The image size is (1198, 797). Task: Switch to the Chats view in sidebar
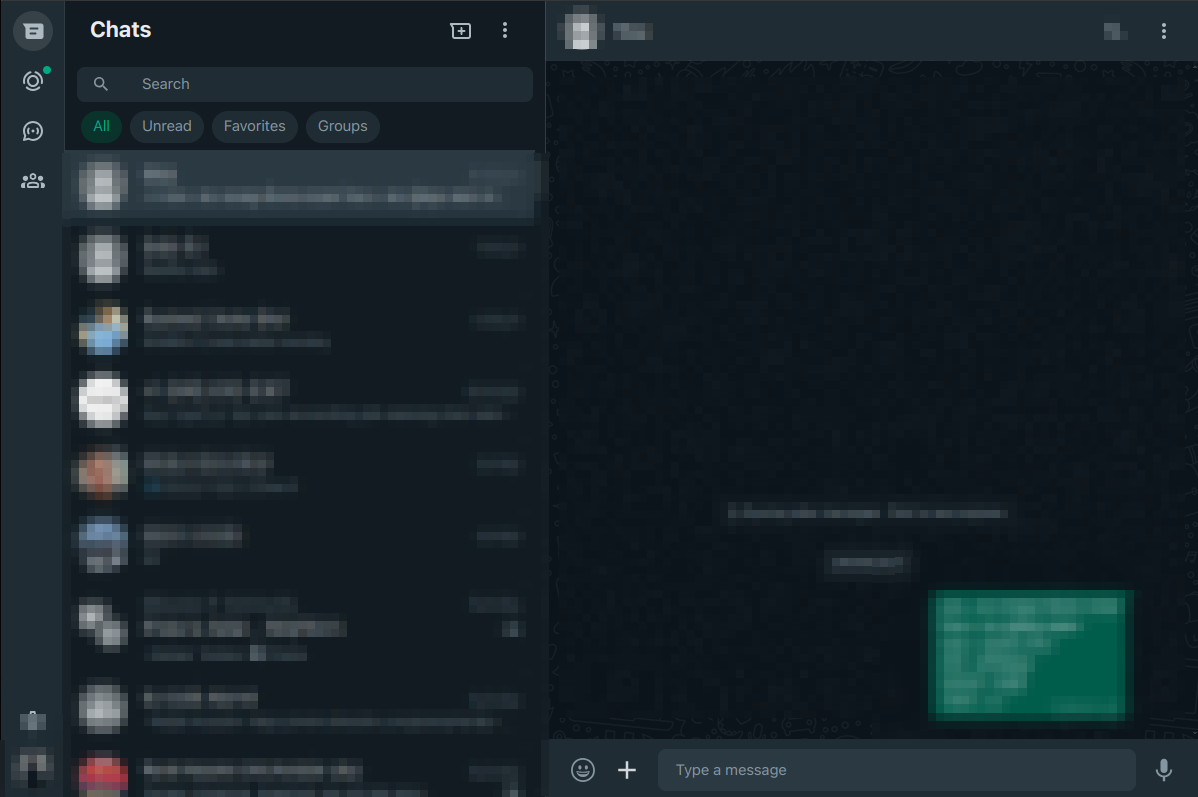click(33, 30)
